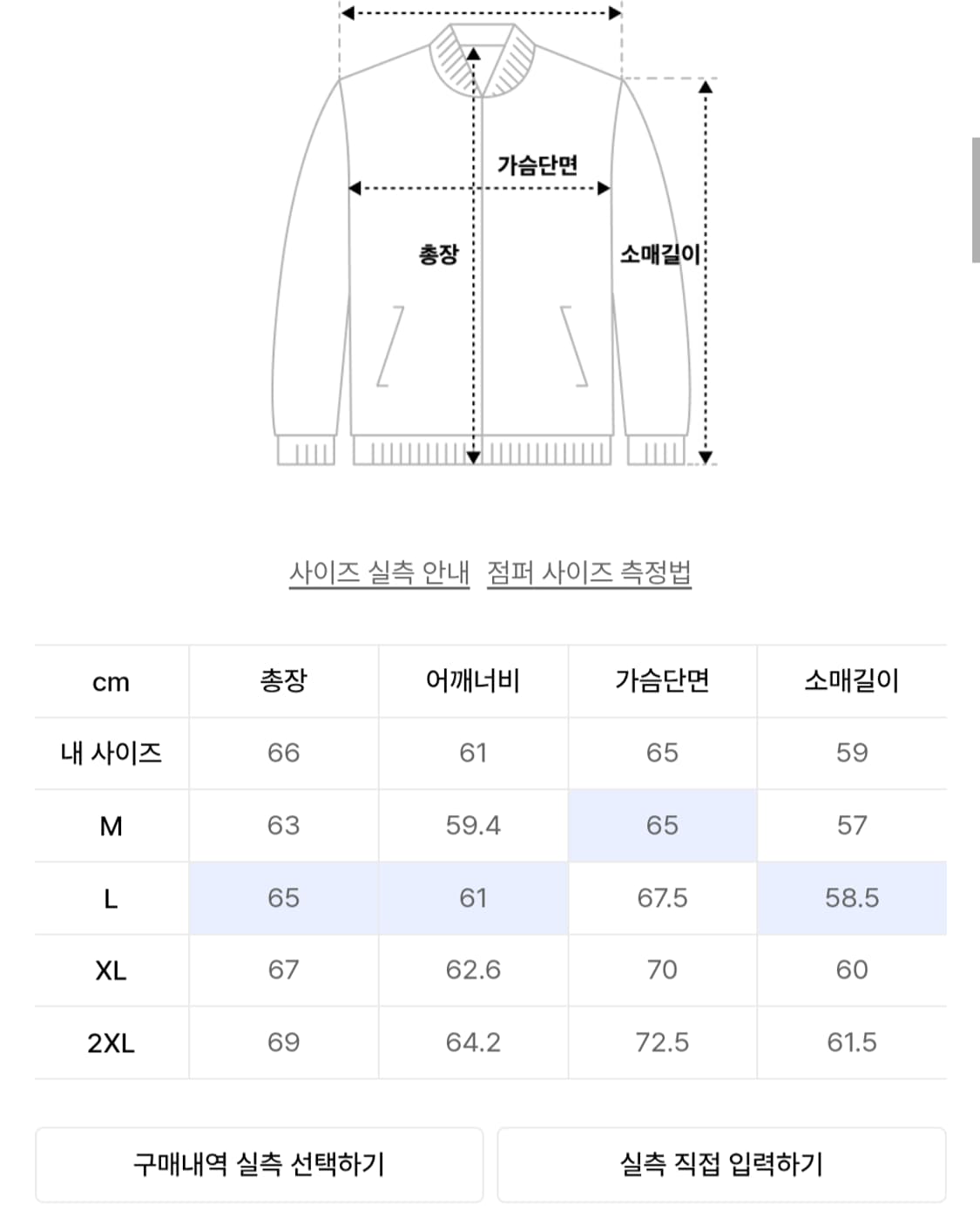
Task: Click the 소매길이 column header
Action: (852, 683)
